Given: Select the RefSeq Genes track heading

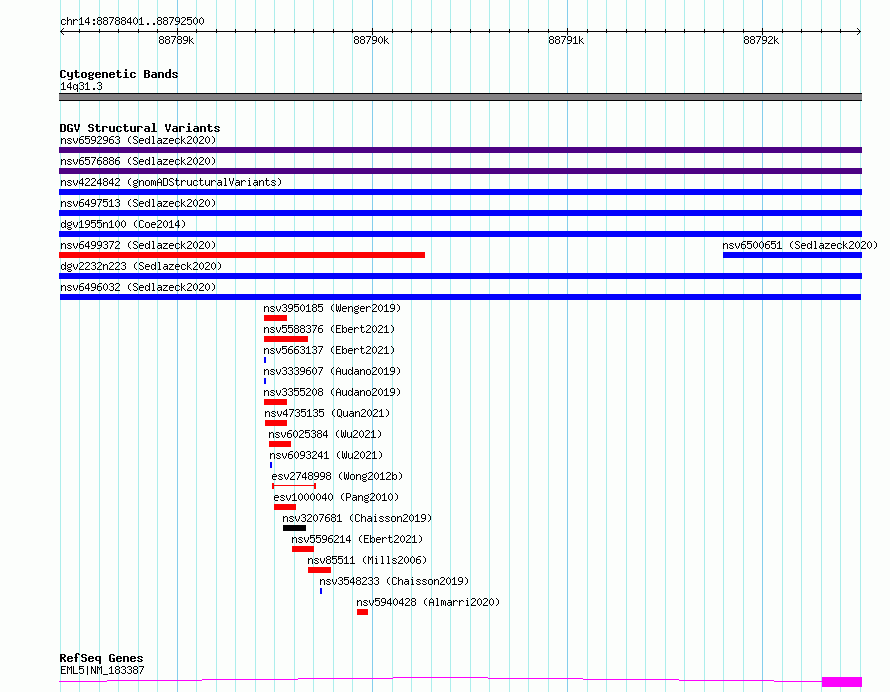Looking at the screenshot, I should (x=101, y=658).
